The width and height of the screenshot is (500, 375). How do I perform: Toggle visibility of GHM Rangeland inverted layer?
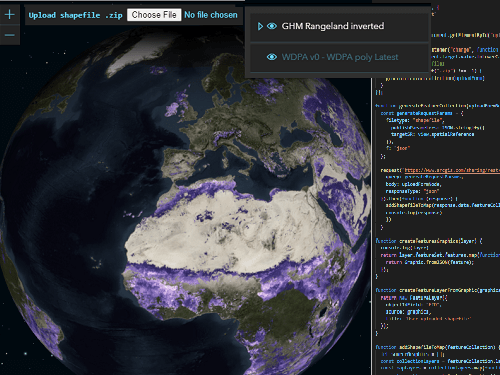(x=272, y=26)
